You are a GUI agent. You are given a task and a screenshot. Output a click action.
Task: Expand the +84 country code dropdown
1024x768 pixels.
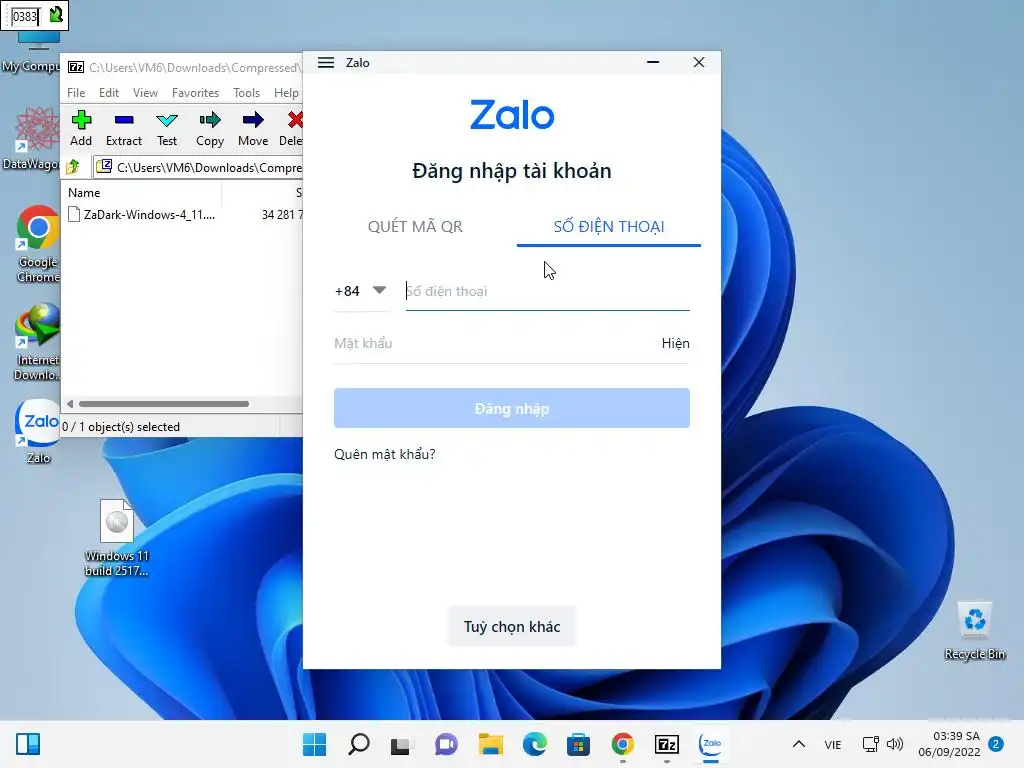coord(360,291)
